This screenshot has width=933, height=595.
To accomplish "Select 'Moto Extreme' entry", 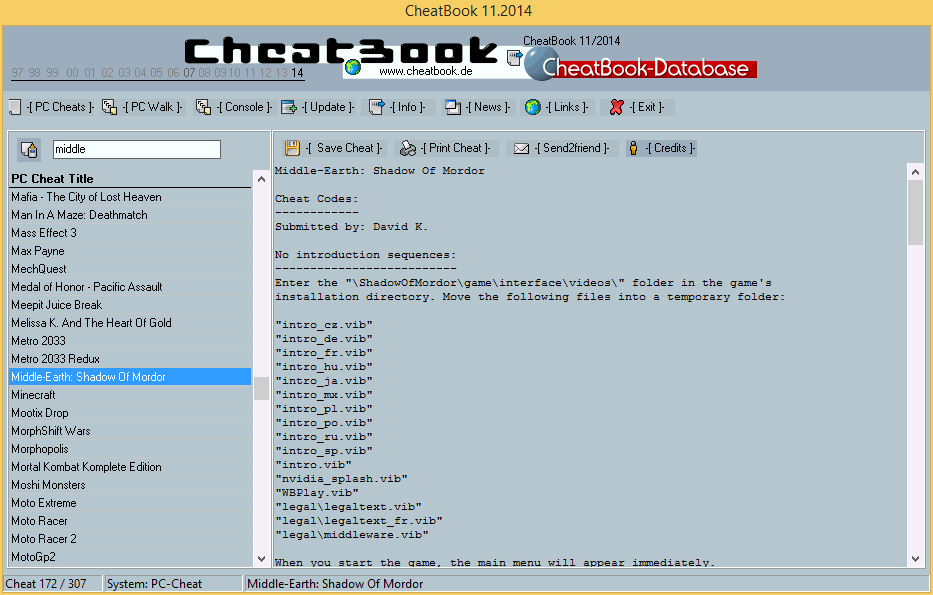I will 130,503.
